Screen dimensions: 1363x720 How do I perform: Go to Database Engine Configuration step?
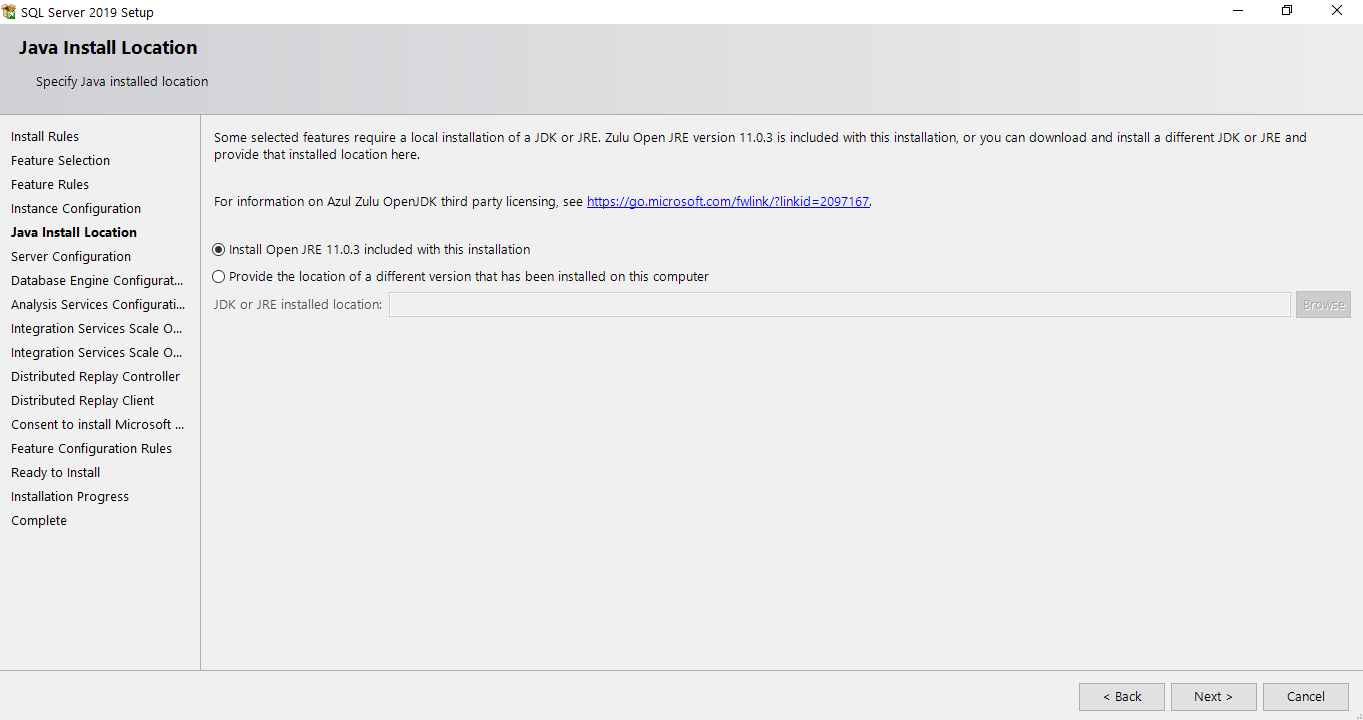click(x=97, y=281)
